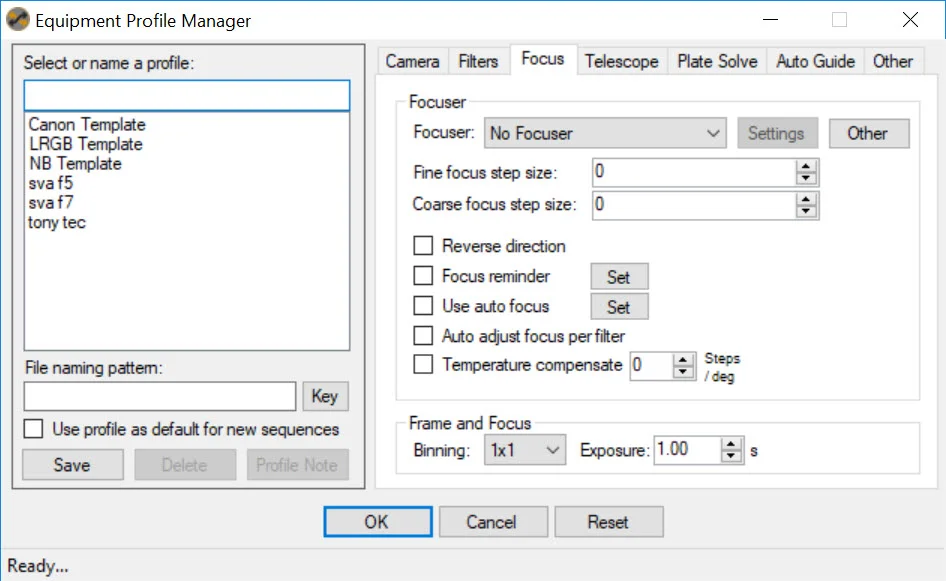Select the sva f5 profile
Viewport: 946px width, 581px height.
click(51, 183)
